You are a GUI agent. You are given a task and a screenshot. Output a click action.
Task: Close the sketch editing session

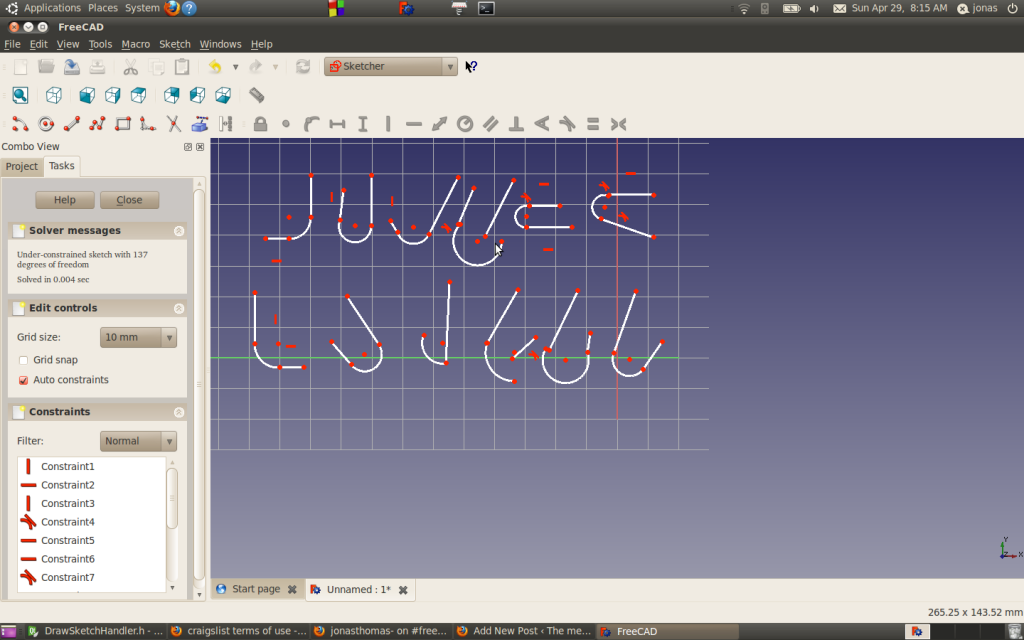pos(129,199)
